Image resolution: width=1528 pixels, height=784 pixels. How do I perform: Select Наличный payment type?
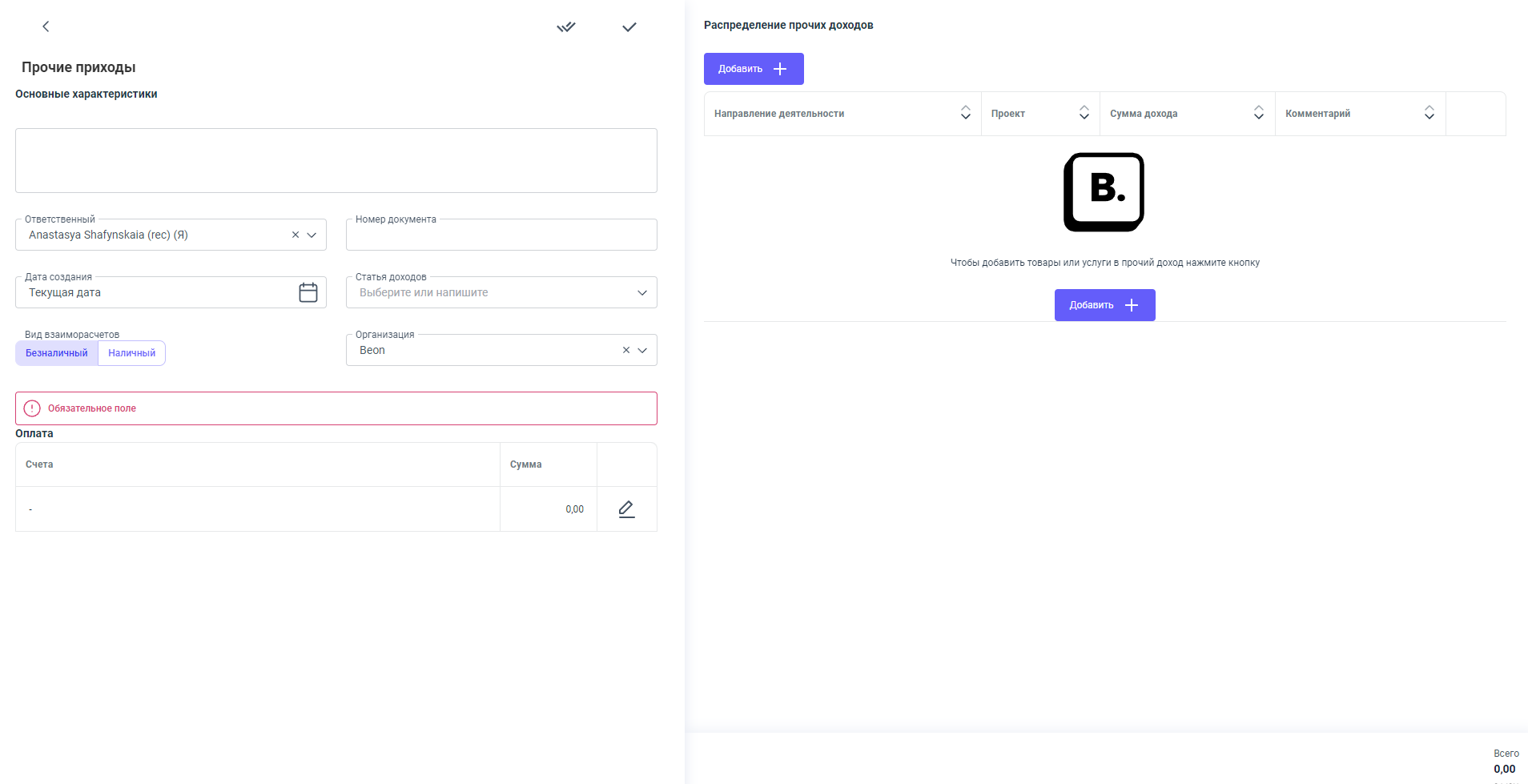click(131, 353)
